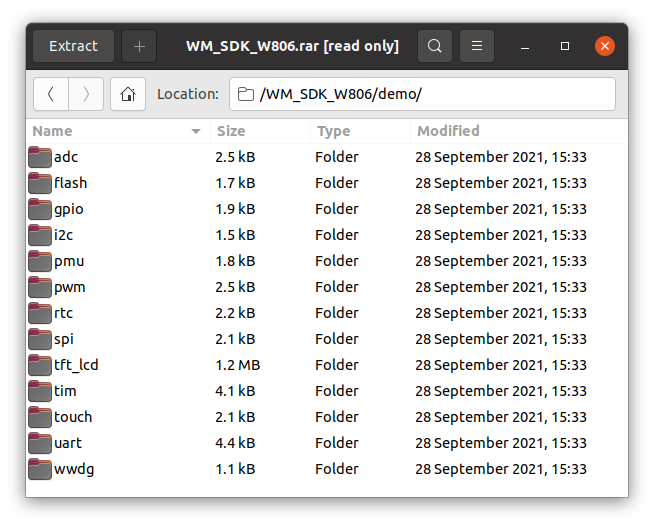Screen dimensions: 654x526
Task: Click the folder name 'pwm'
Action: (70, 288)
